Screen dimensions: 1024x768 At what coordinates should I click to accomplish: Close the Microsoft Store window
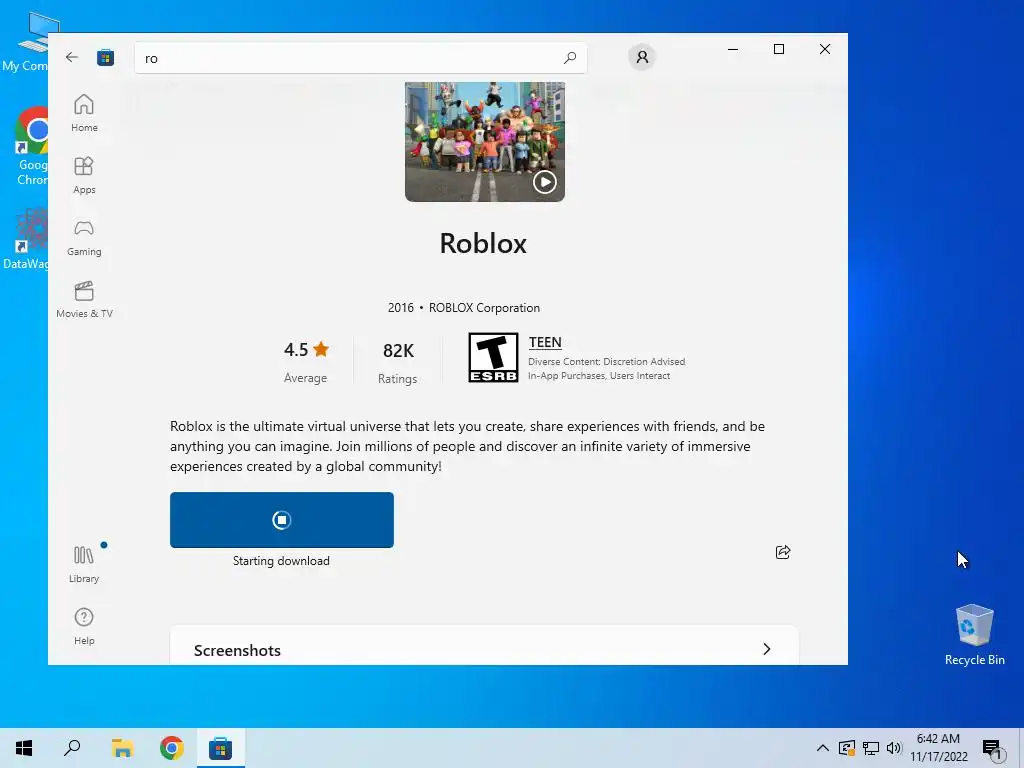(x=825, y=49)
